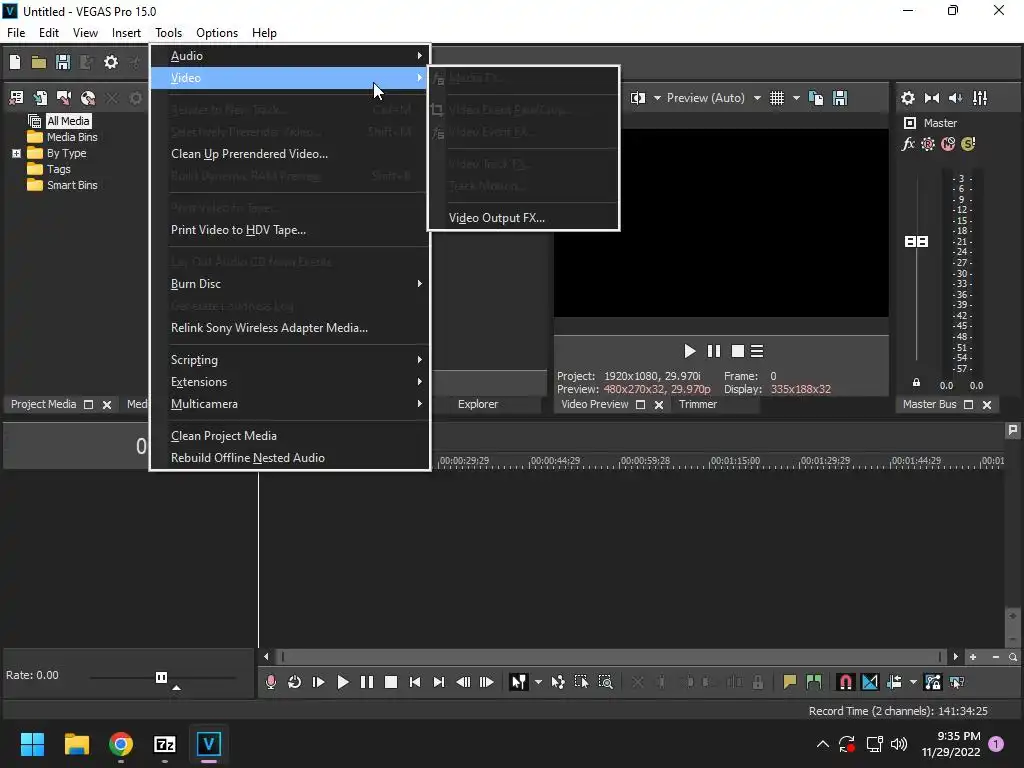
Task: Click the New project icon in toolbar
Action: pos(14,62)
